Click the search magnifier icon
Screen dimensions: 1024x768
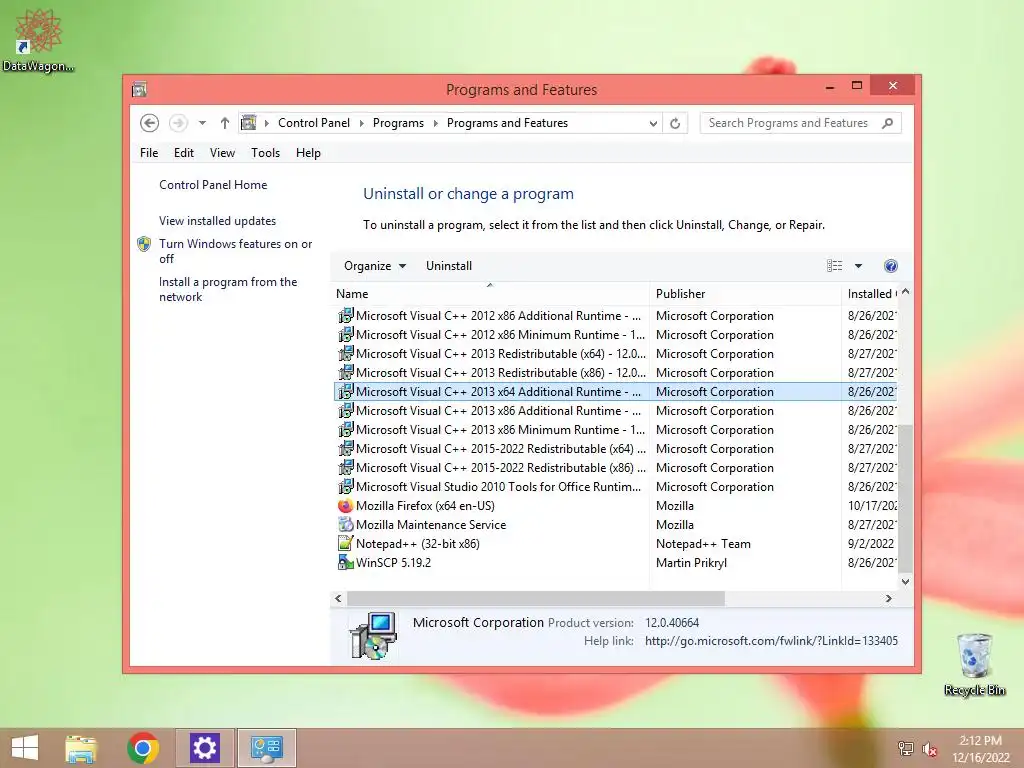[x=887, y=123]
